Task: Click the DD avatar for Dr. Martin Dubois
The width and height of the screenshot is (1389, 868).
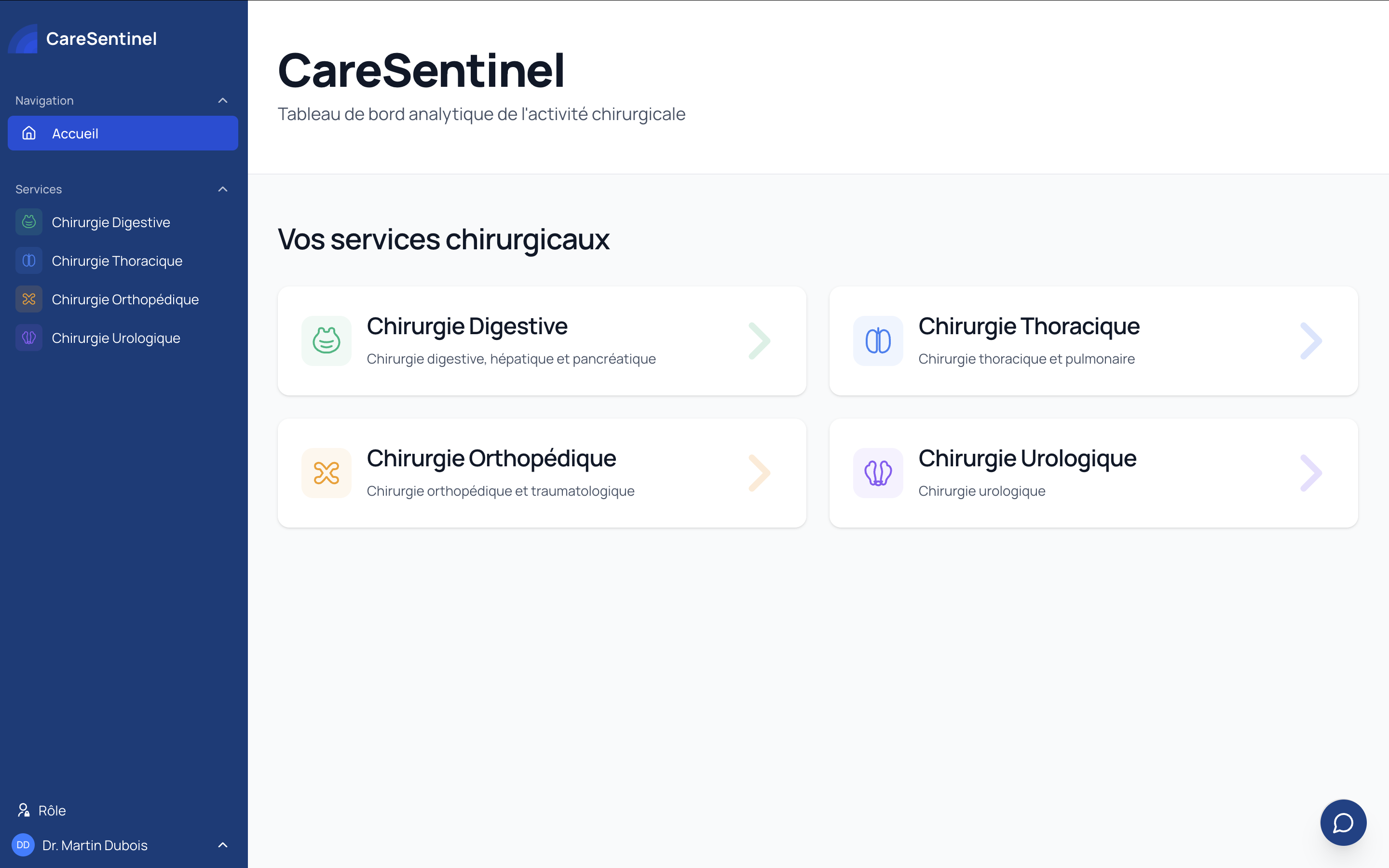Action: tap(24, 844)
